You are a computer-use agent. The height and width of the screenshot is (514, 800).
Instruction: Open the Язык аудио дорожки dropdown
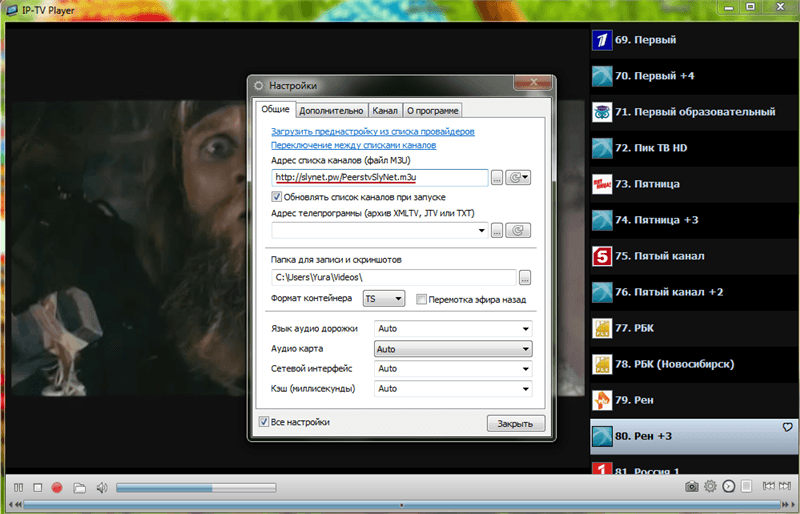coord(453,329)
